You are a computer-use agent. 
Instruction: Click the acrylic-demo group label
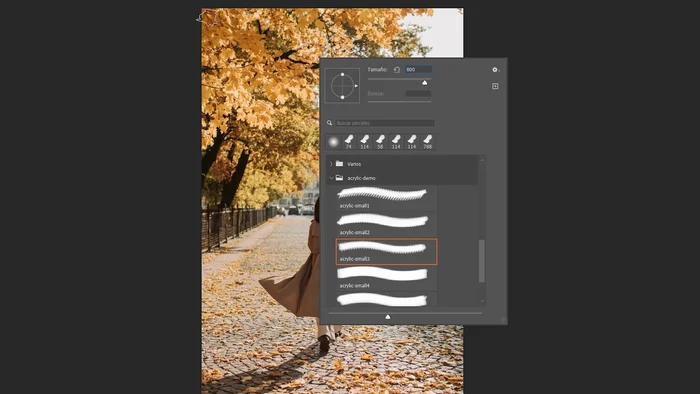pyautogui.click(x=361, y=178)
